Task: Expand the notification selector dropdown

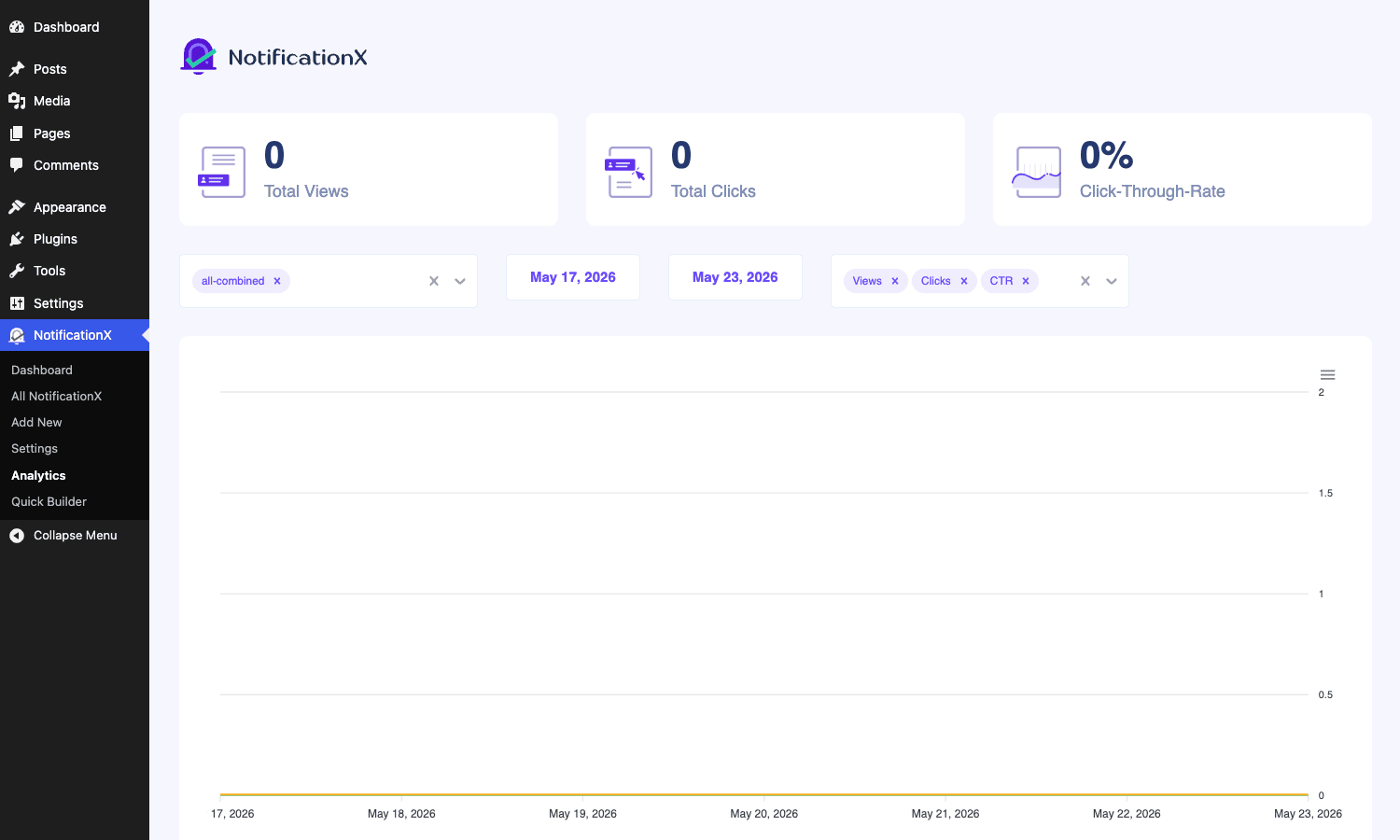Action: [460, 281]
